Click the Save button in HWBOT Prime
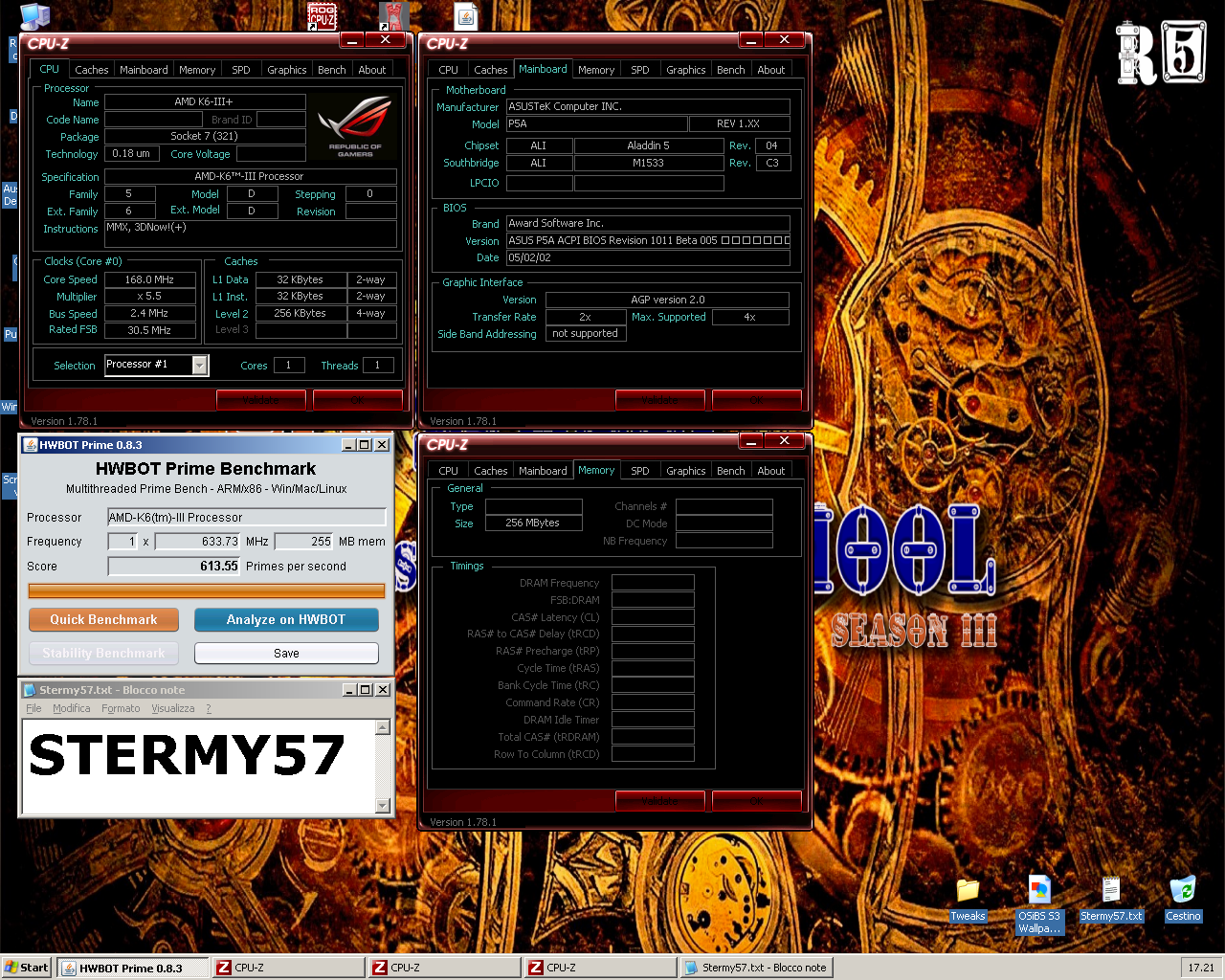1225x980 pixels. coord(286,654)
